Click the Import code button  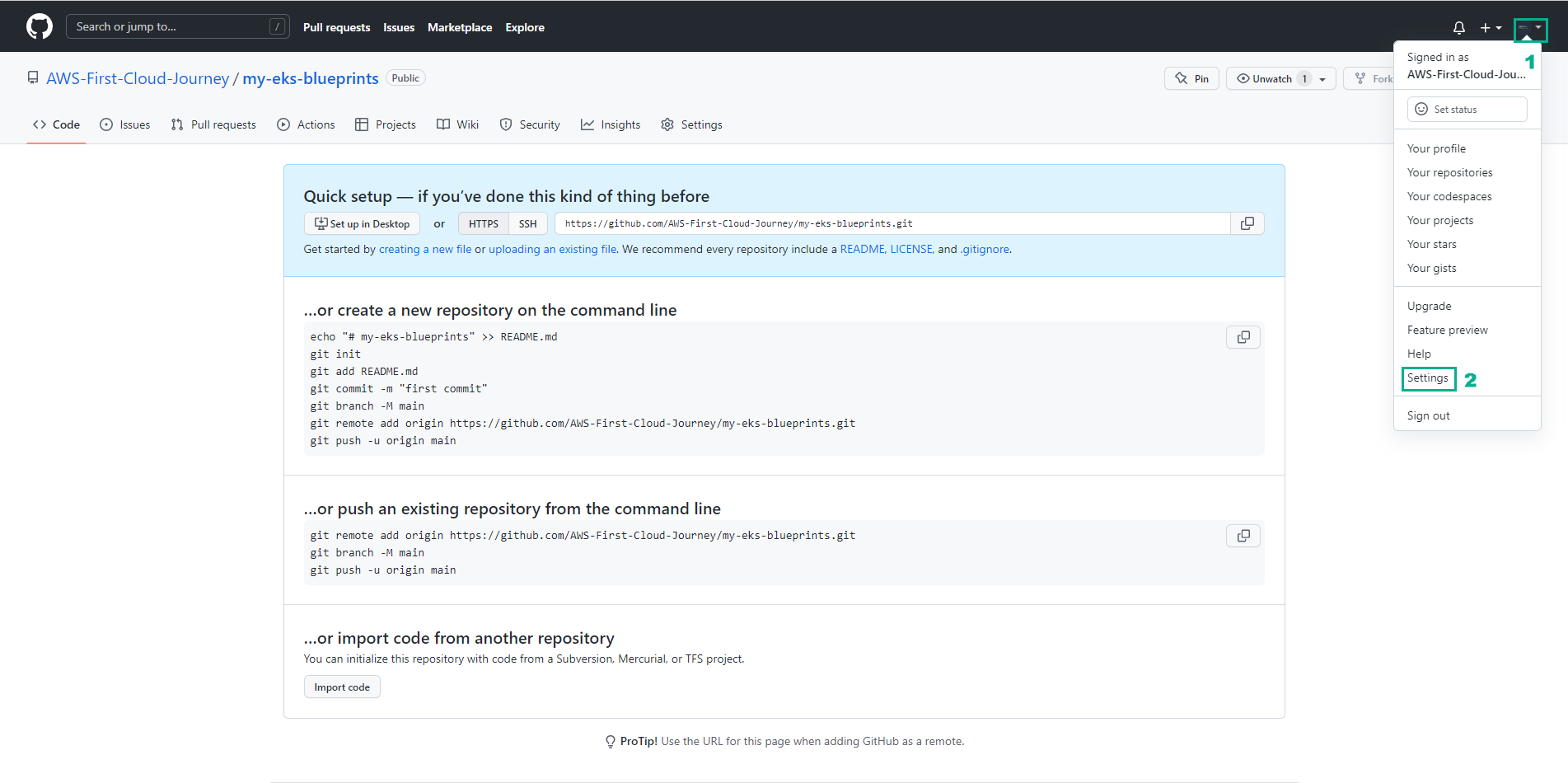pyautogui.click(x=342, y=687)
